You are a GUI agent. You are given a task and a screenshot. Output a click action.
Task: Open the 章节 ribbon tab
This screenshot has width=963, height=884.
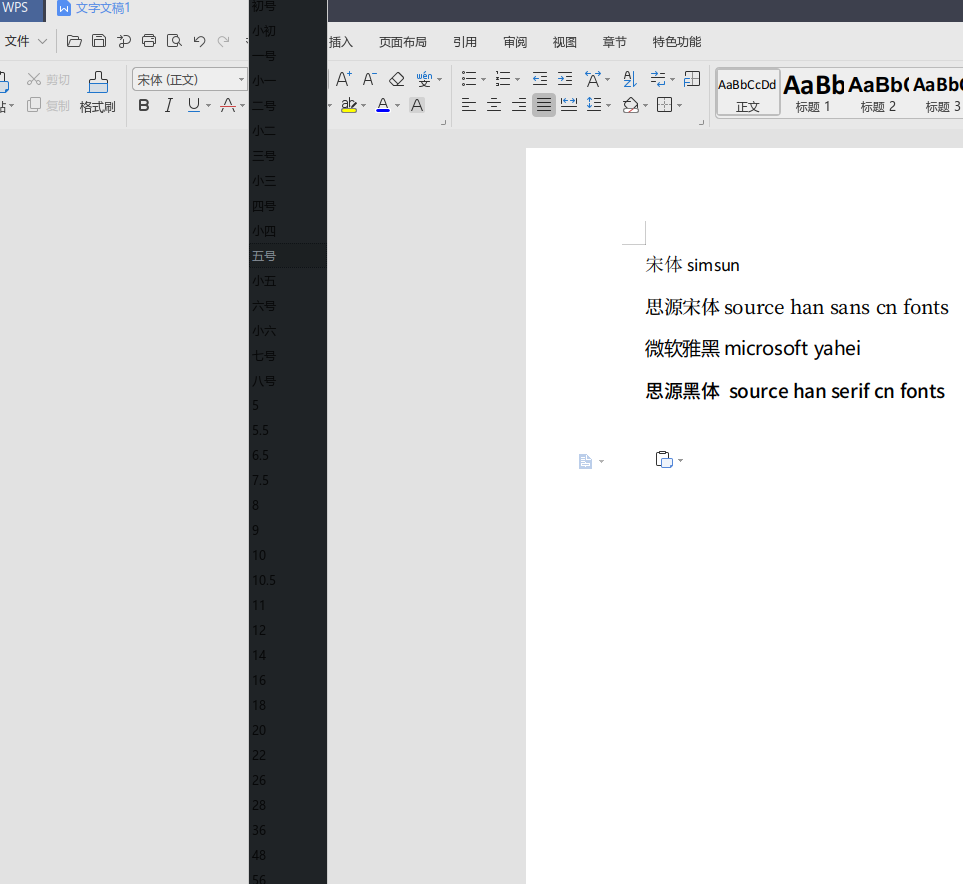(x=614, y=42)
